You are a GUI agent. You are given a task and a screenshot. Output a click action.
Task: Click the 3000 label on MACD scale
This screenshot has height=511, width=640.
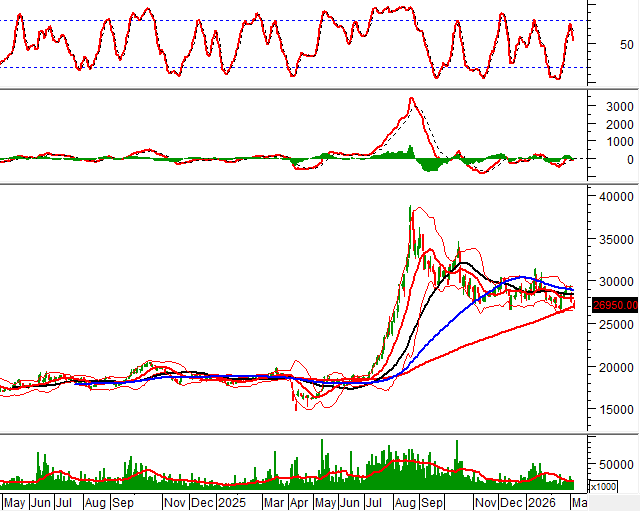tap(617, 106)
